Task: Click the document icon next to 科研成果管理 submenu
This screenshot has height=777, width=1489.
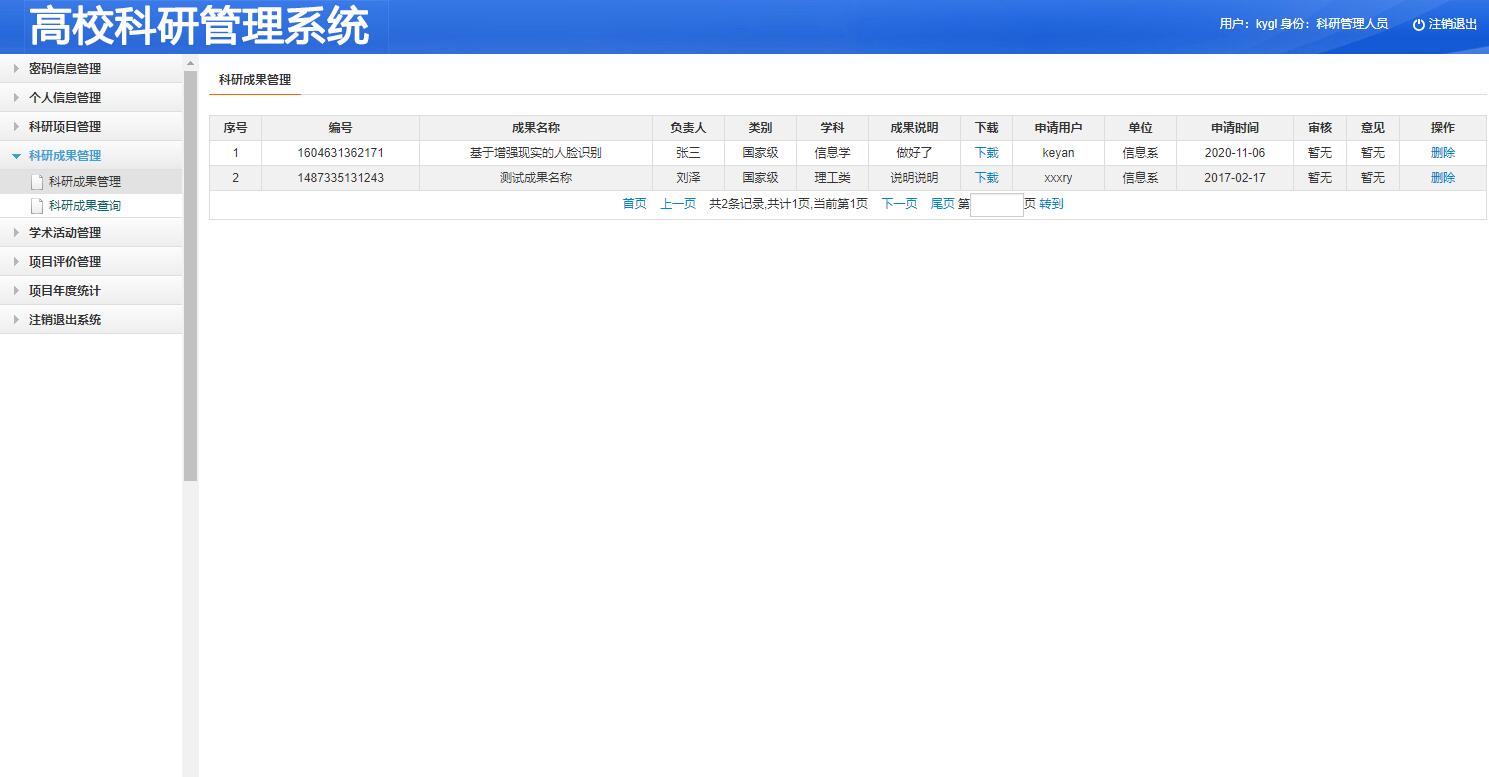Action: tap(37, 182)
